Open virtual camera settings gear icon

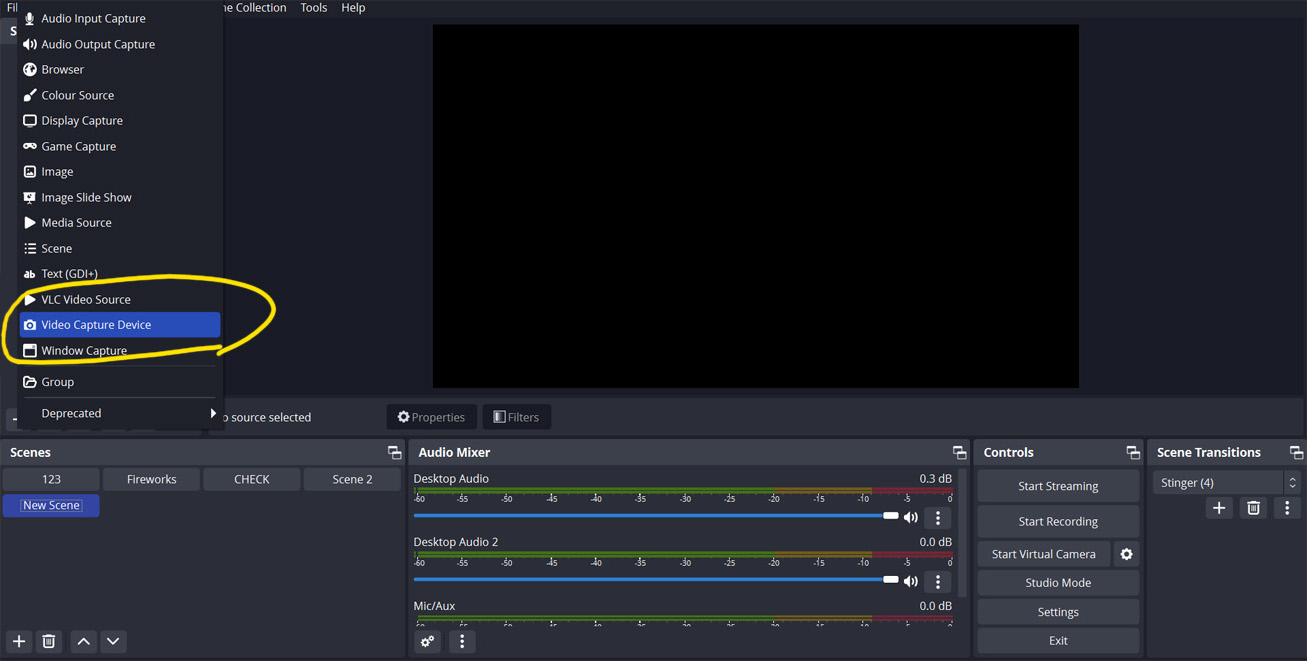pyautogui.click(x=1126, y=554)
